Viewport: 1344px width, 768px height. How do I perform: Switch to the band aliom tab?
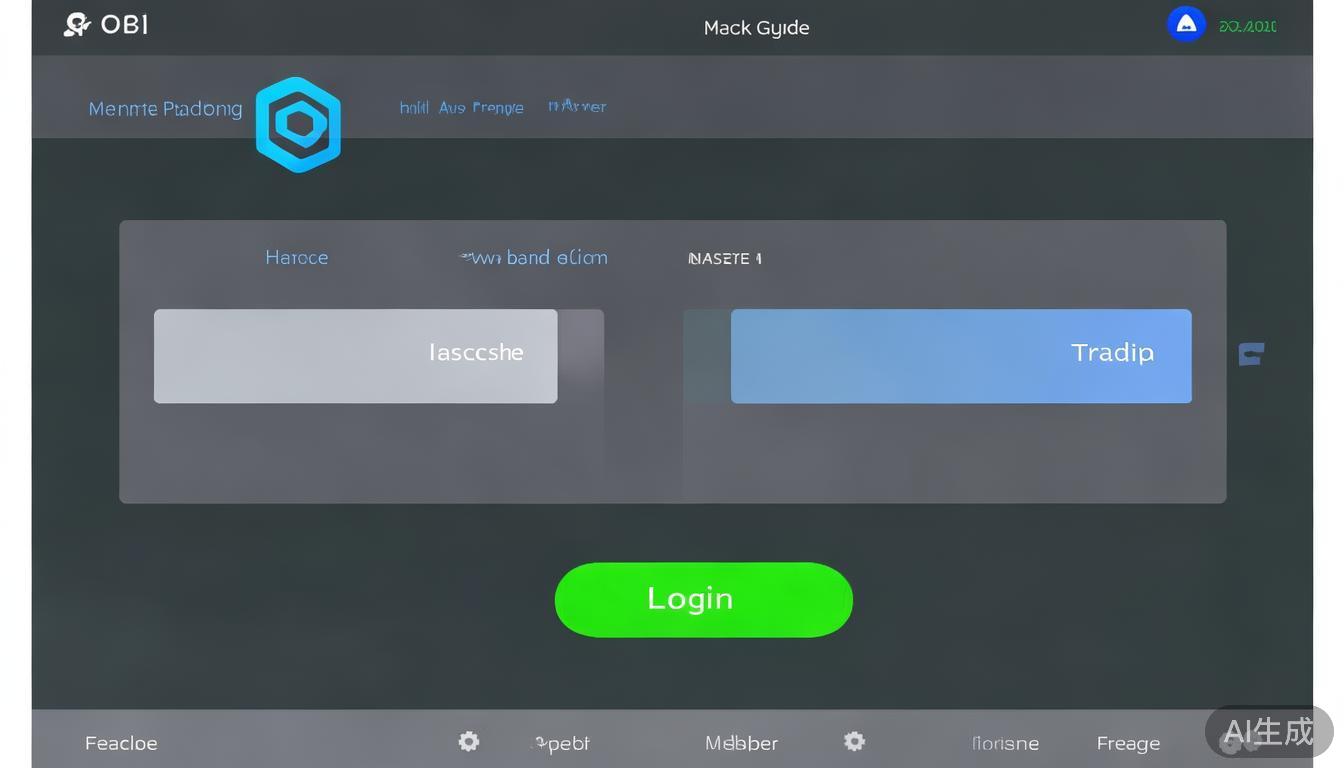point(534,258)
